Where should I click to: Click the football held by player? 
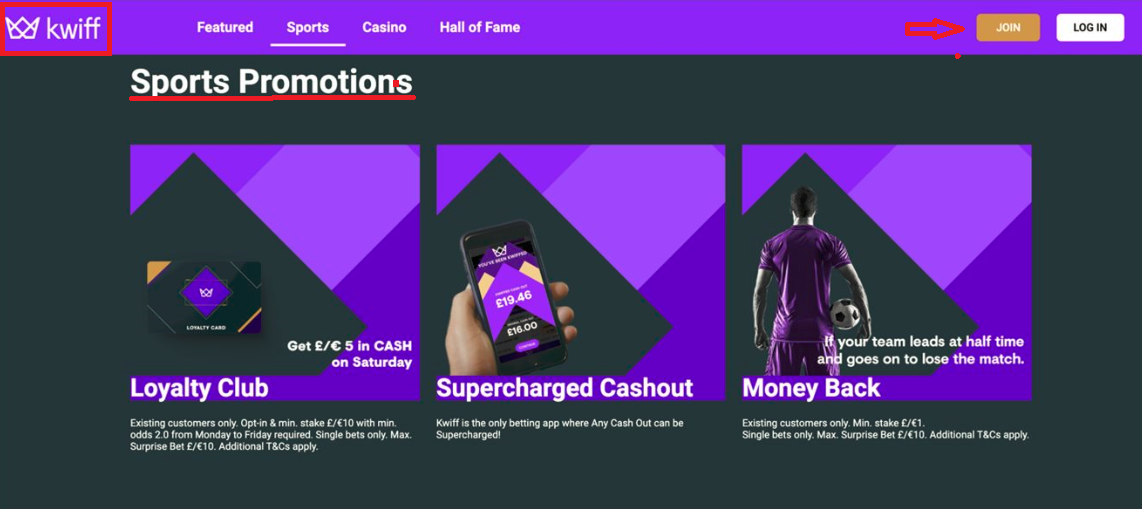point(845,314)
